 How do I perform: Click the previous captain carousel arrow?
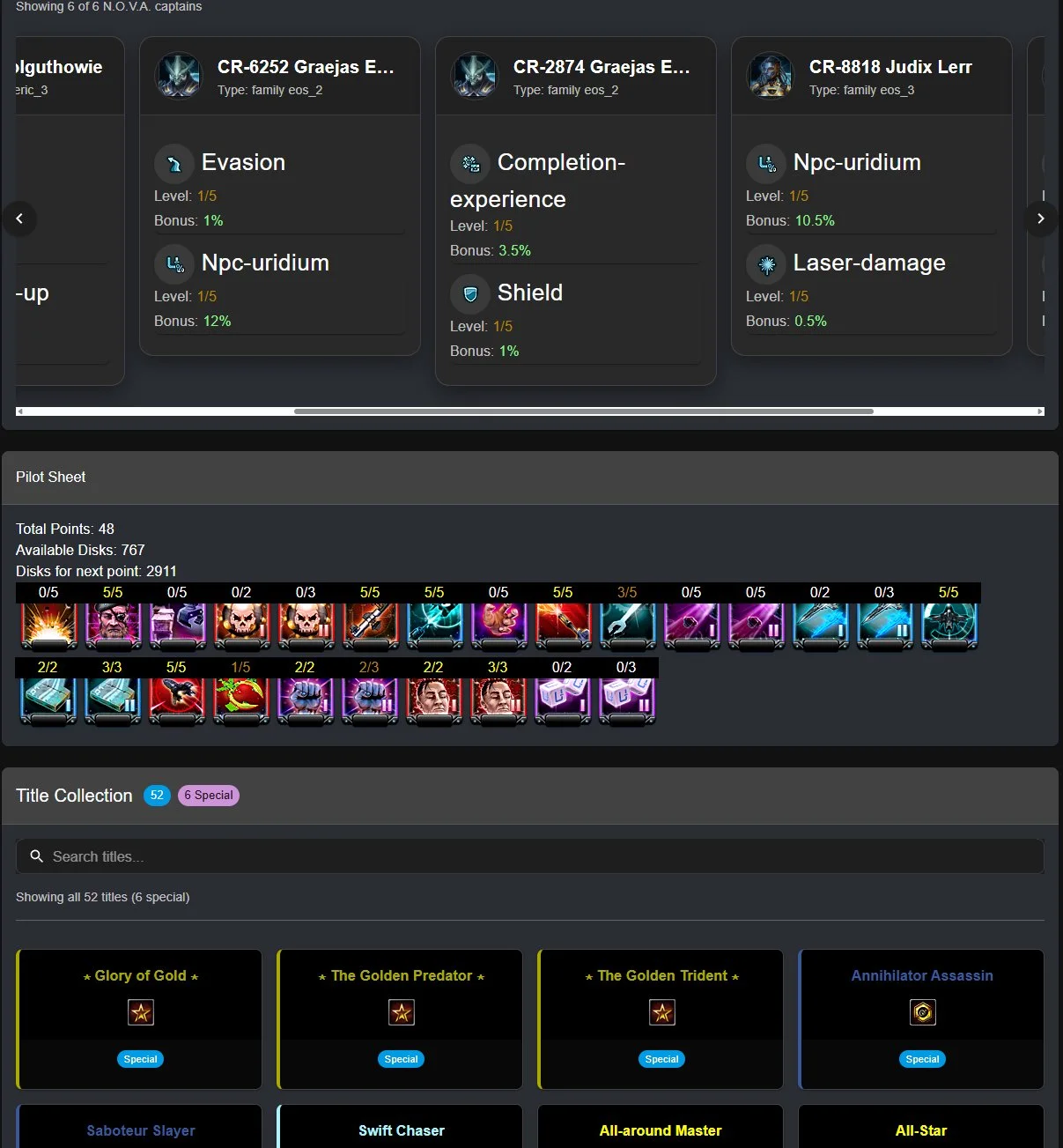click(x=19, y=218)
